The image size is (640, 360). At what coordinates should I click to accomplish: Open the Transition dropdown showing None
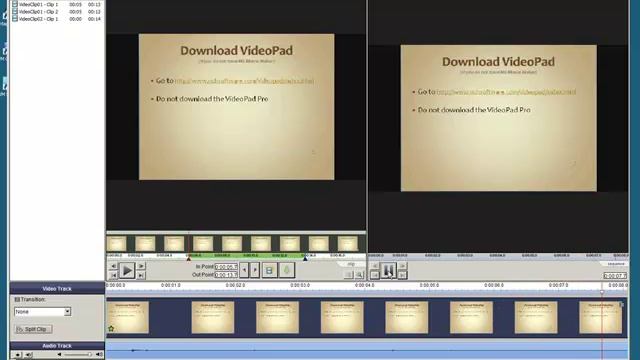tap(42, 312)
